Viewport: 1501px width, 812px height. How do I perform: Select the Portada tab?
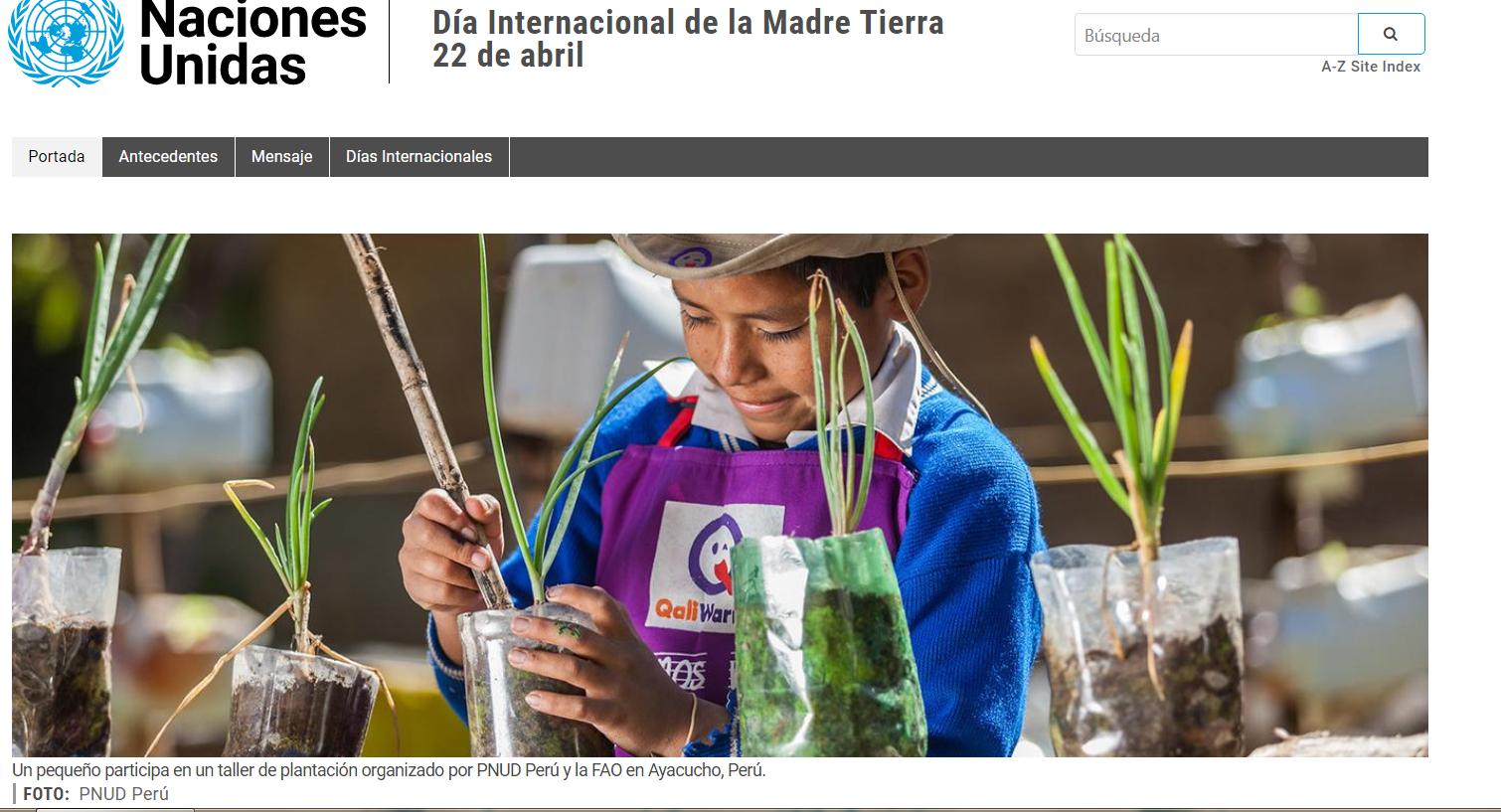tap(57, 157)
